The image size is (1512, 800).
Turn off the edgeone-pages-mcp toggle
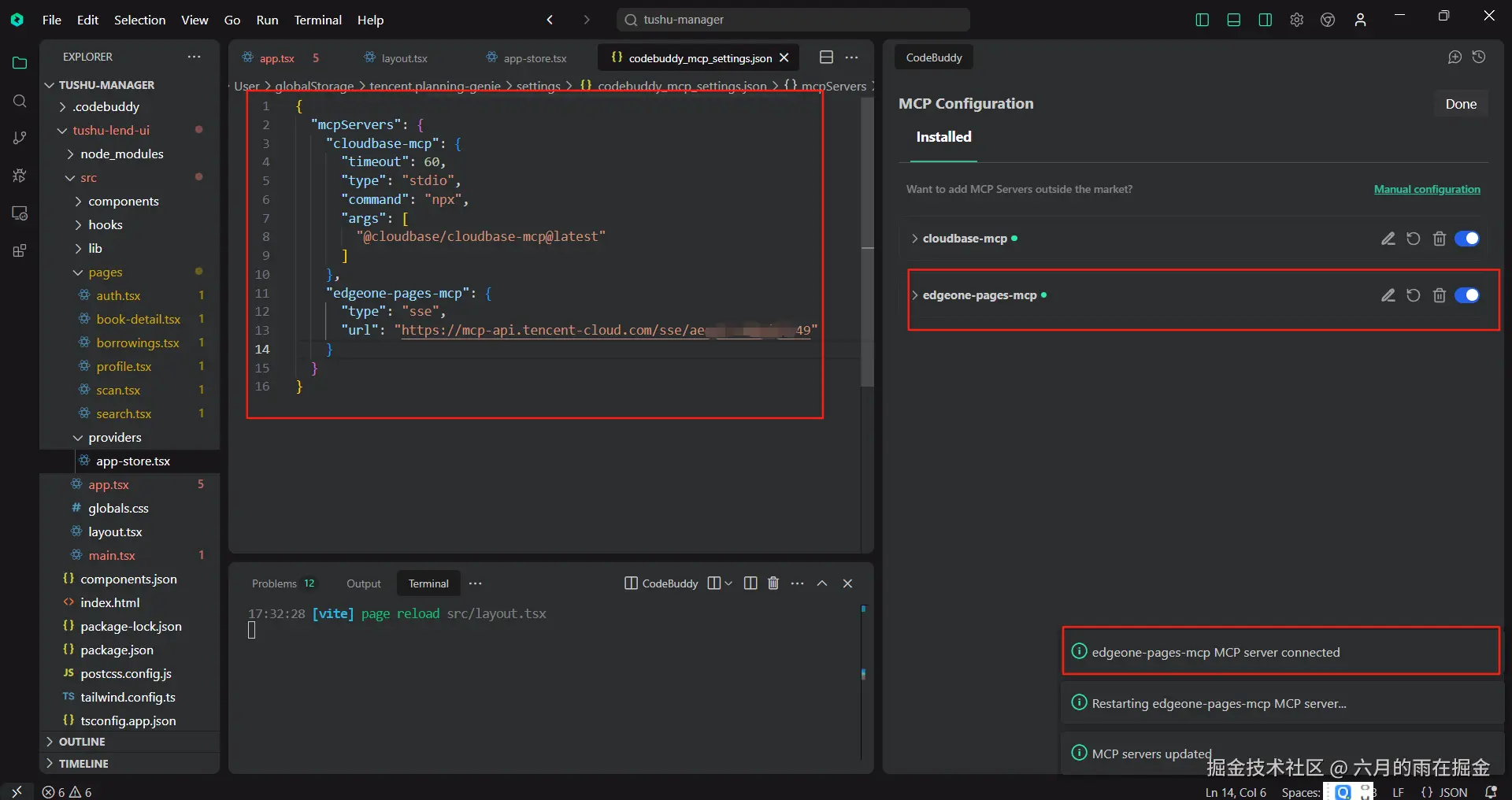tap(1466, 295)
